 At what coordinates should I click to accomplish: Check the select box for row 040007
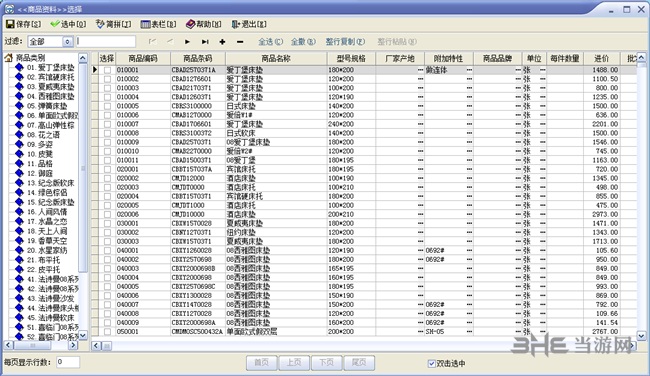[107, 305]
